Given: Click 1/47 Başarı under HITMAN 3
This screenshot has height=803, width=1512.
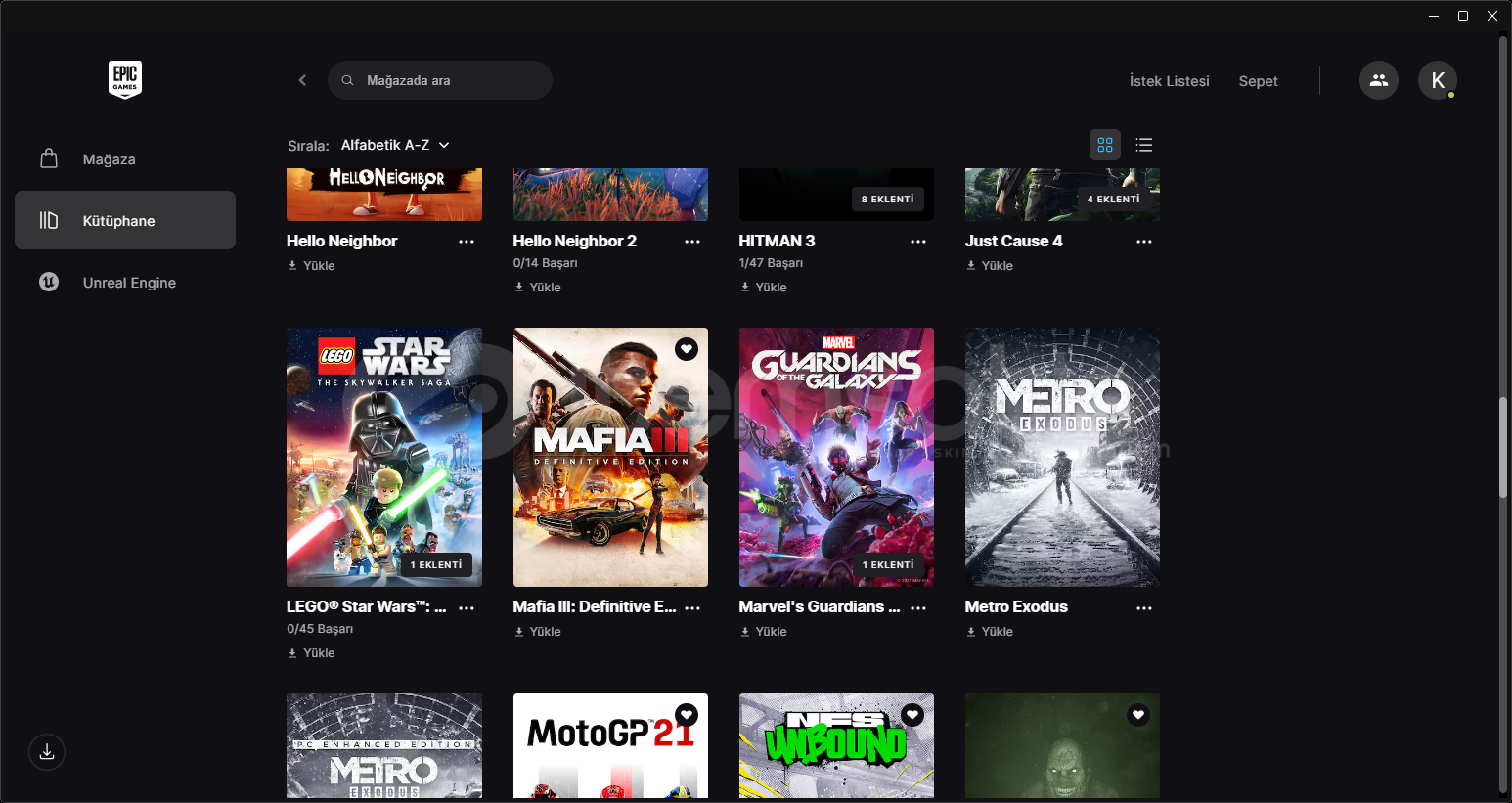Looking at the screenshot, I should click(771, 263).
